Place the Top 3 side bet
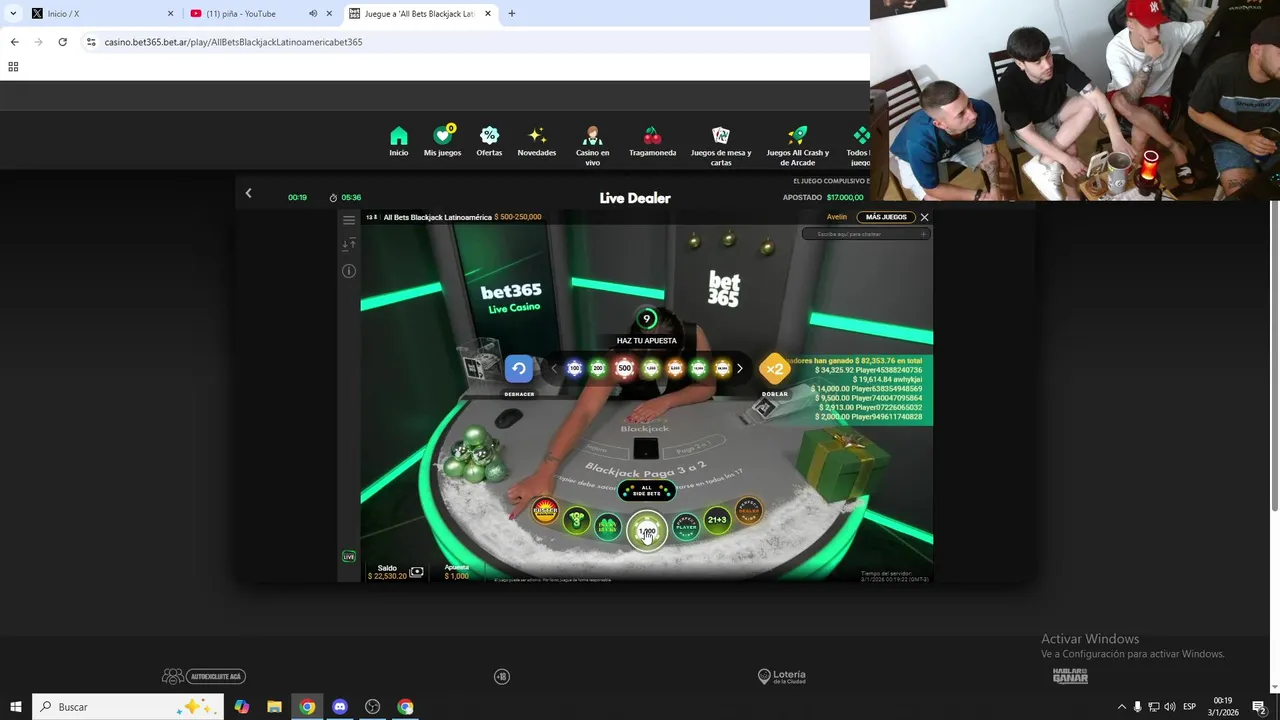Viewport: 1280px width, 720px height. [576, 520]
